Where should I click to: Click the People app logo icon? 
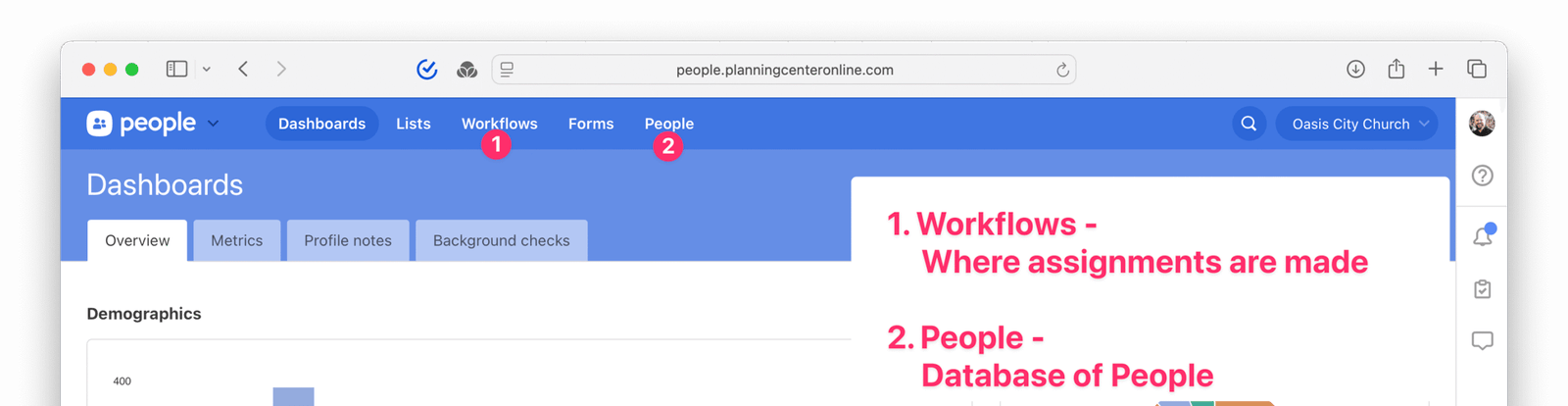pyautogui.click(x=99, y=124)
